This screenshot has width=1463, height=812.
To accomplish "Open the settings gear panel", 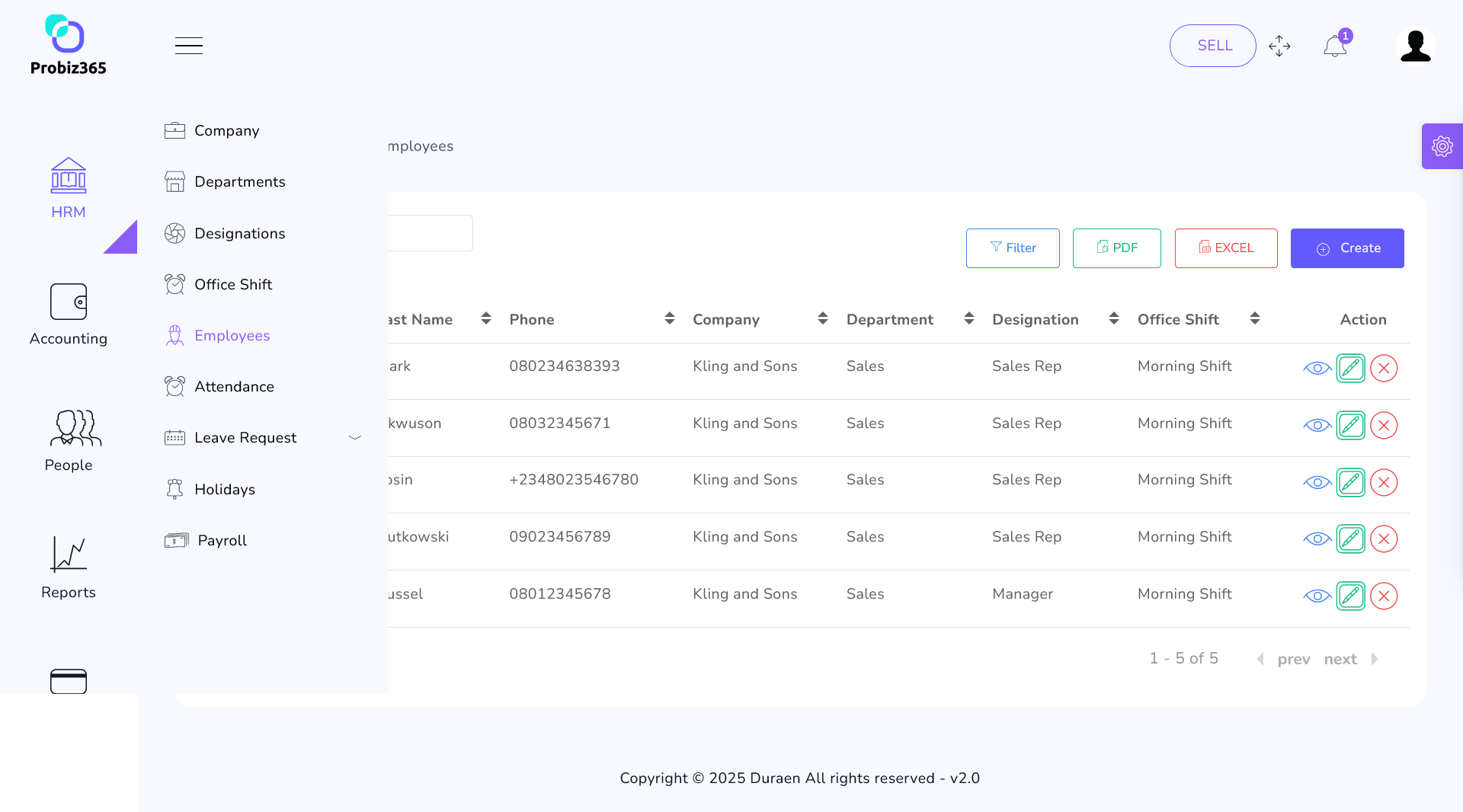I will pyautogui.click(x=1442, y=146).
